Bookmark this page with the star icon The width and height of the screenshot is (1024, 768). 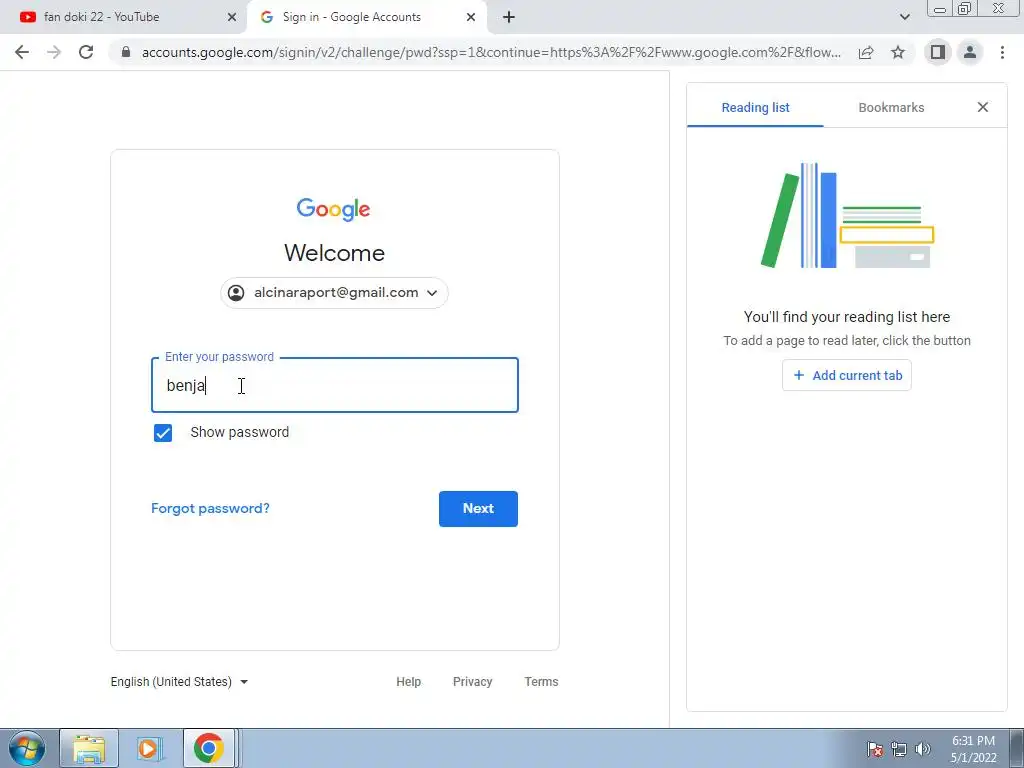tap(898, 52)
